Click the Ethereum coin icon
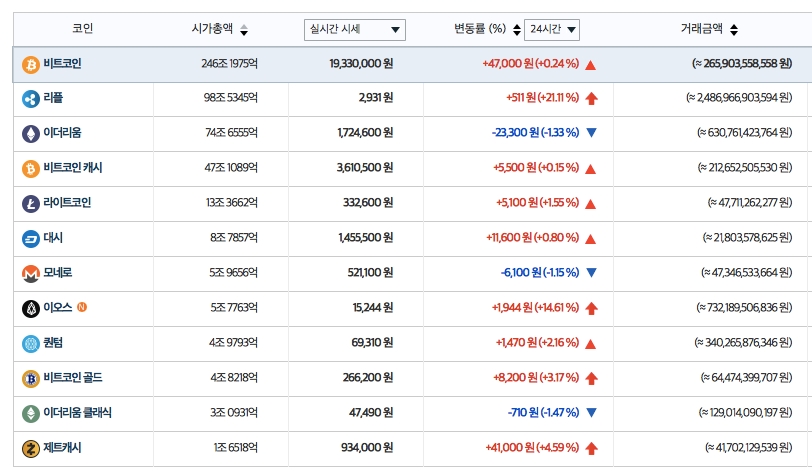Image resolution: width=812 pixels, height=476 pixels. 30,133
